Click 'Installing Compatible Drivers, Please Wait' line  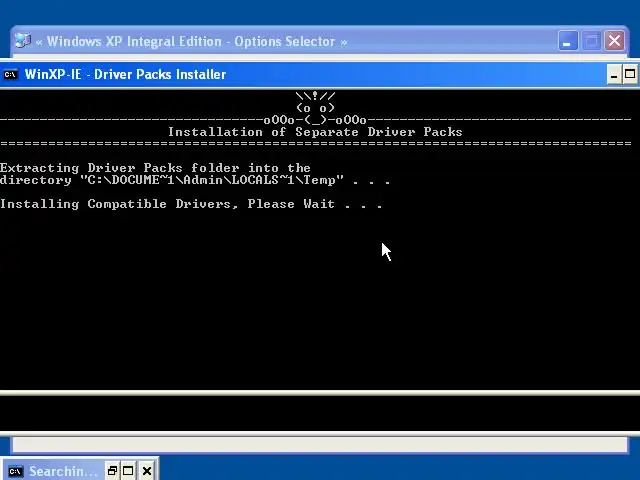coord(191,204)
